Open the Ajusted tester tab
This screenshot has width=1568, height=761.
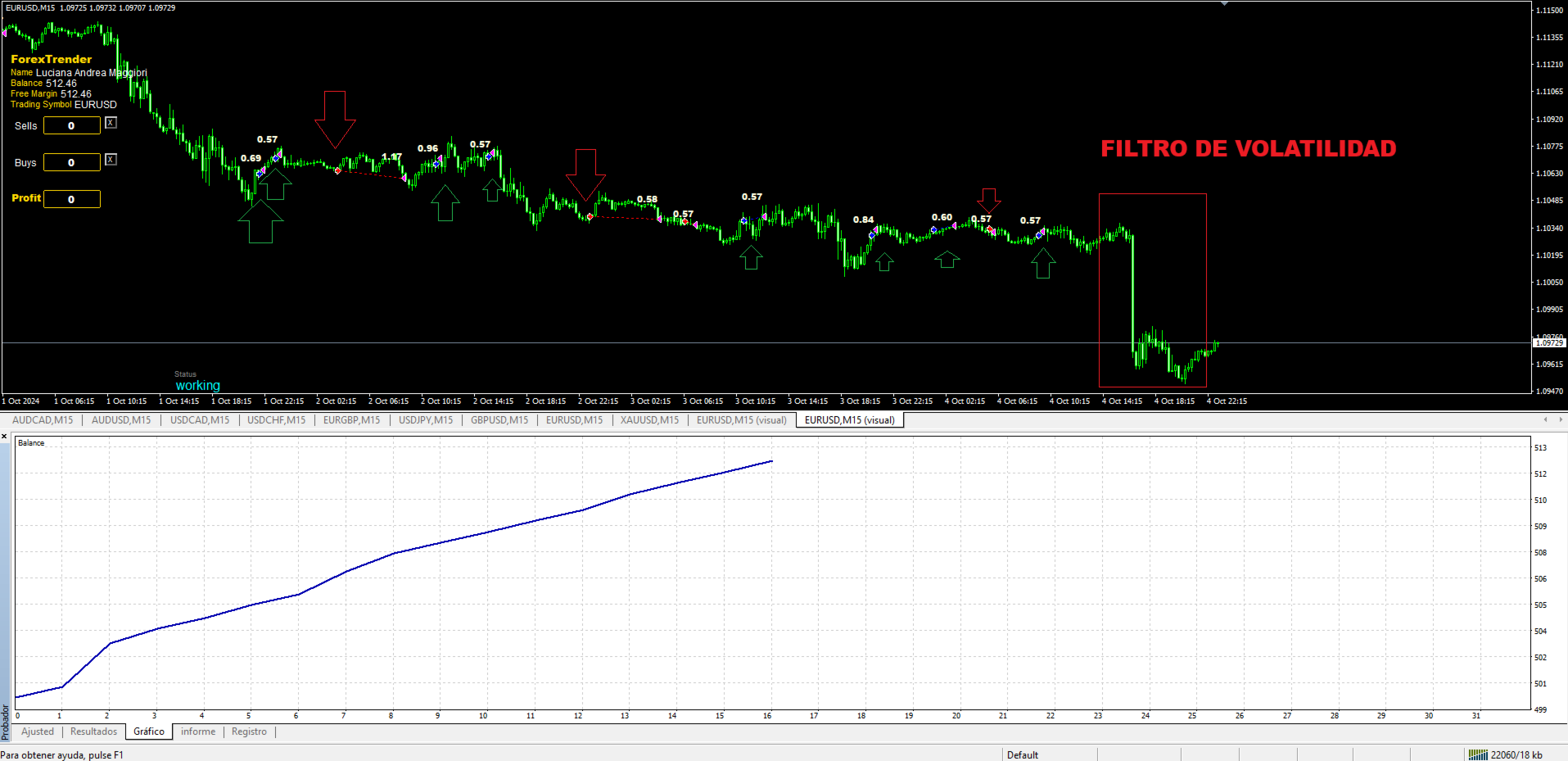[x=38, y=732]
